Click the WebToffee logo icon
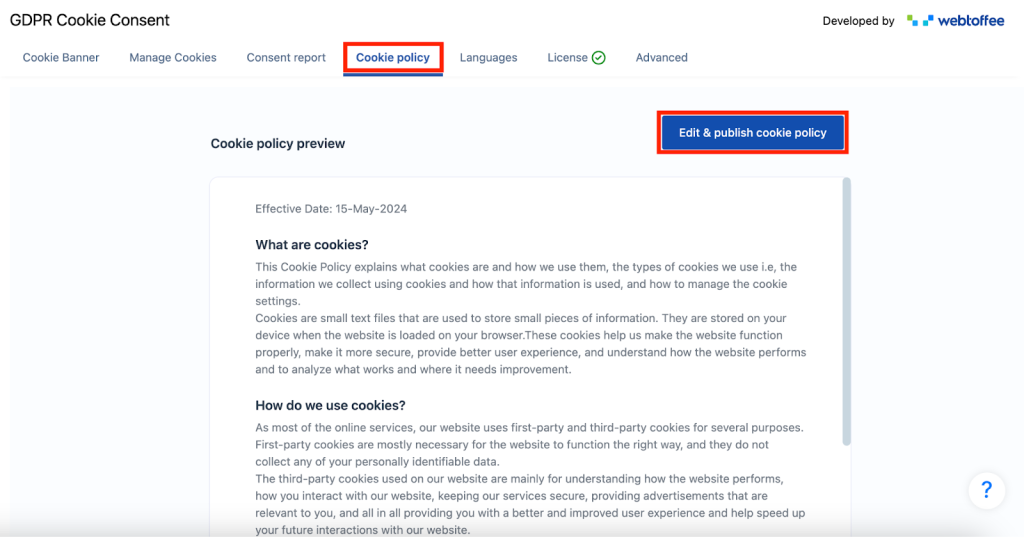This screenshot has width=1024, height=537. tap(919, 20)
